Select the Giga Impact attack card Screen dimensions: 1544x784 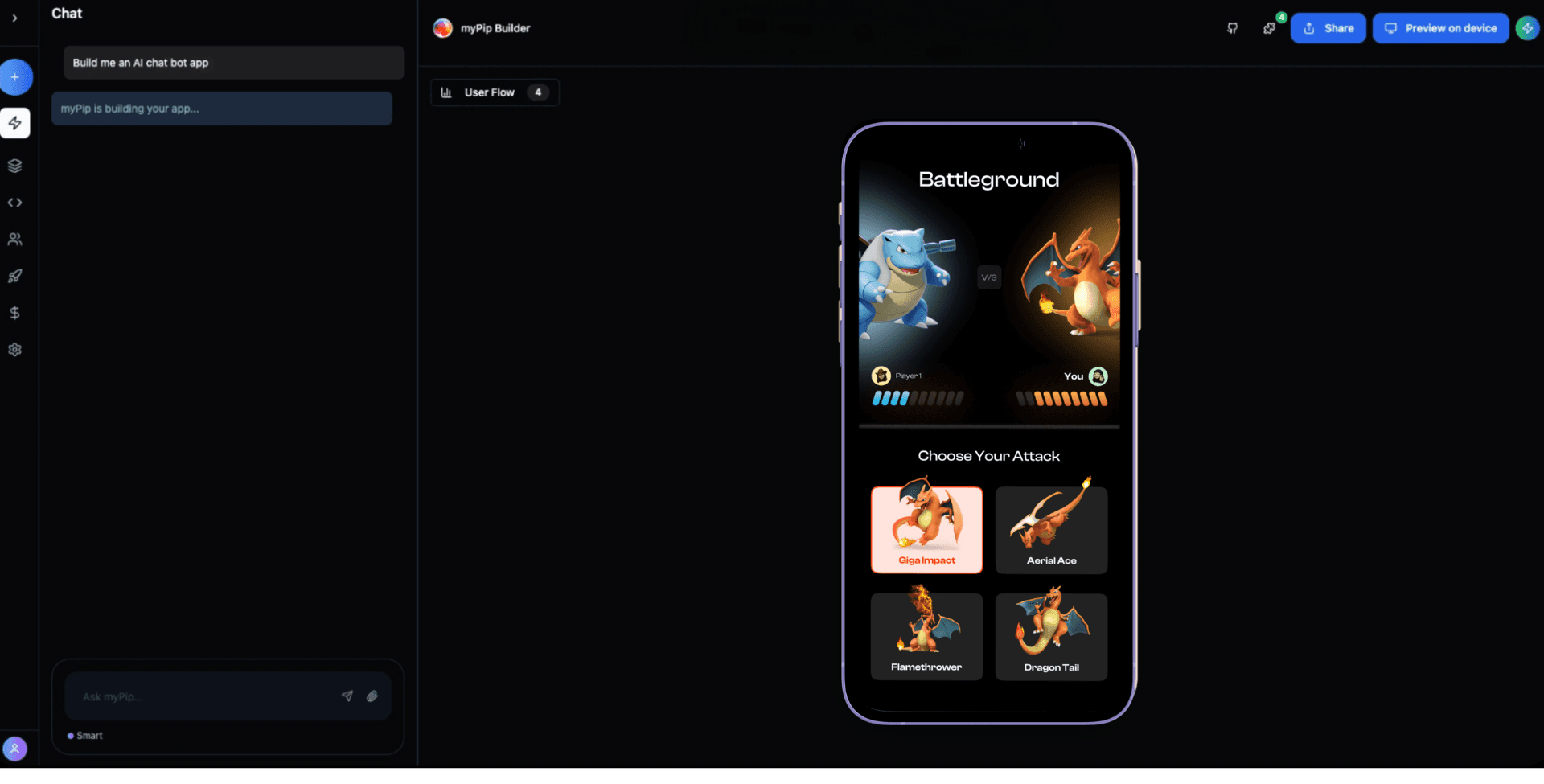tap(926, 530)
